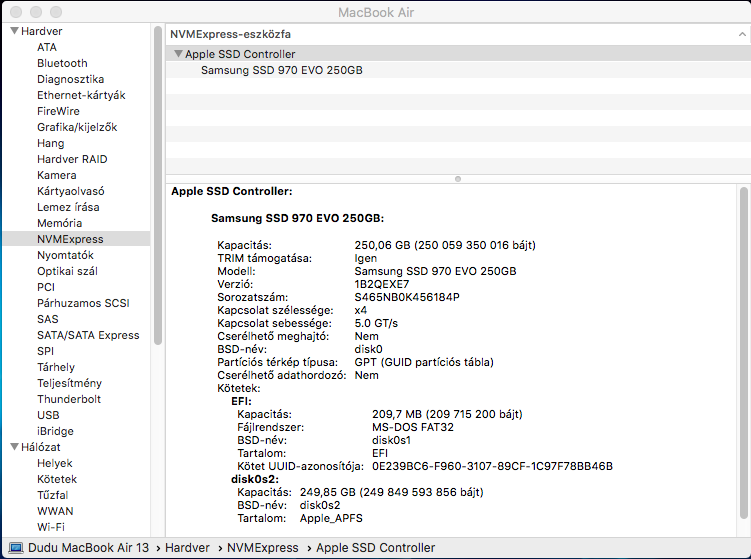
Task: Click the MacBook computer icon in path bar
Action: (x=16, y=548)
